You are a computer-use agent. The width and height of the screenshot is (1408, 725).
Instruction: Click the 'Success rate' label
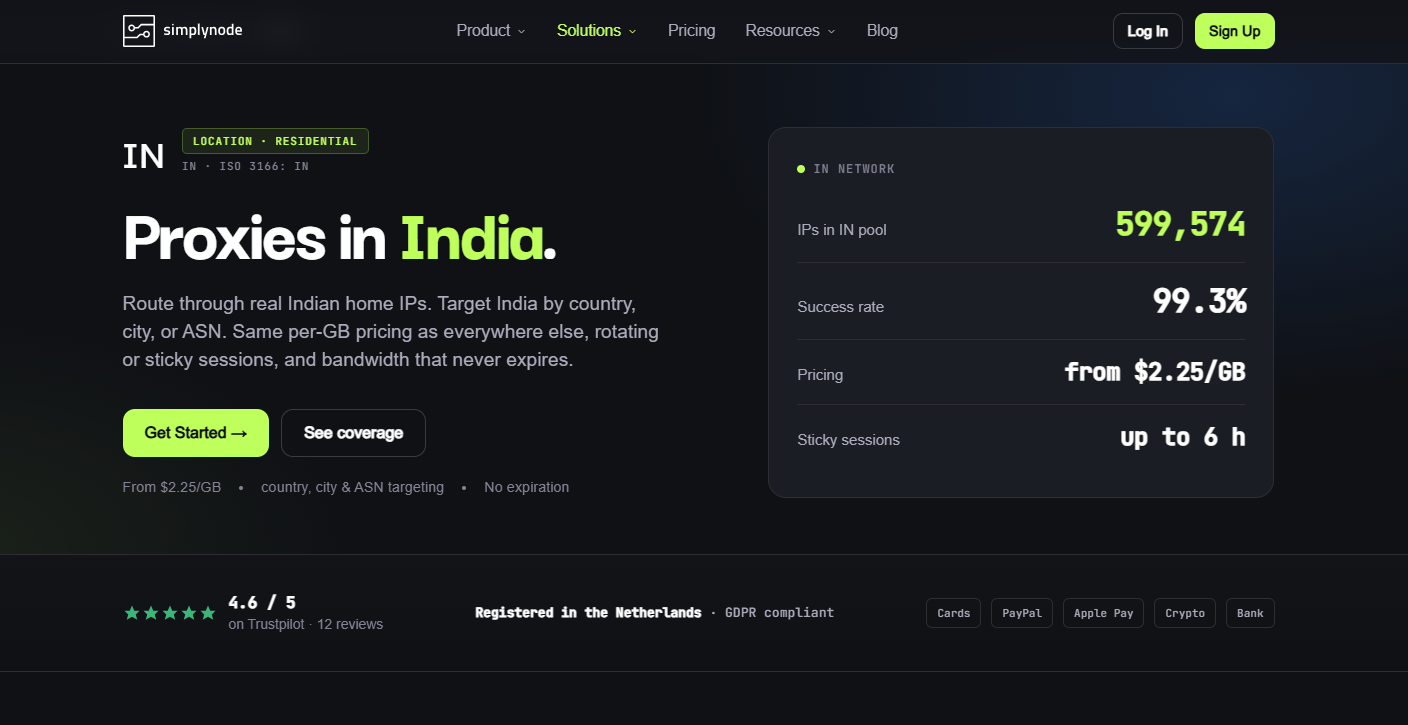[x=840, y=307]
